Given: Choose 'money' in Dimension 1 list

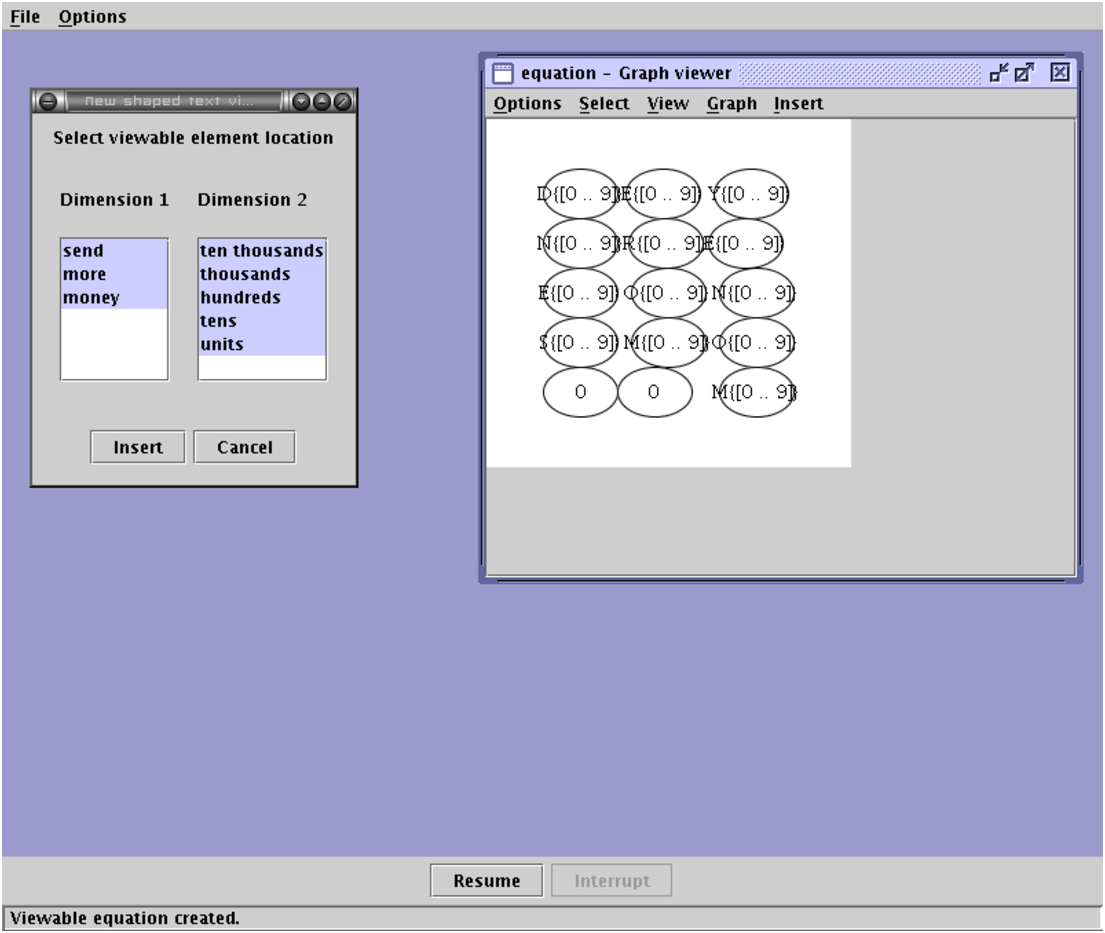Looking at the screenshot, I should (91, 298).
